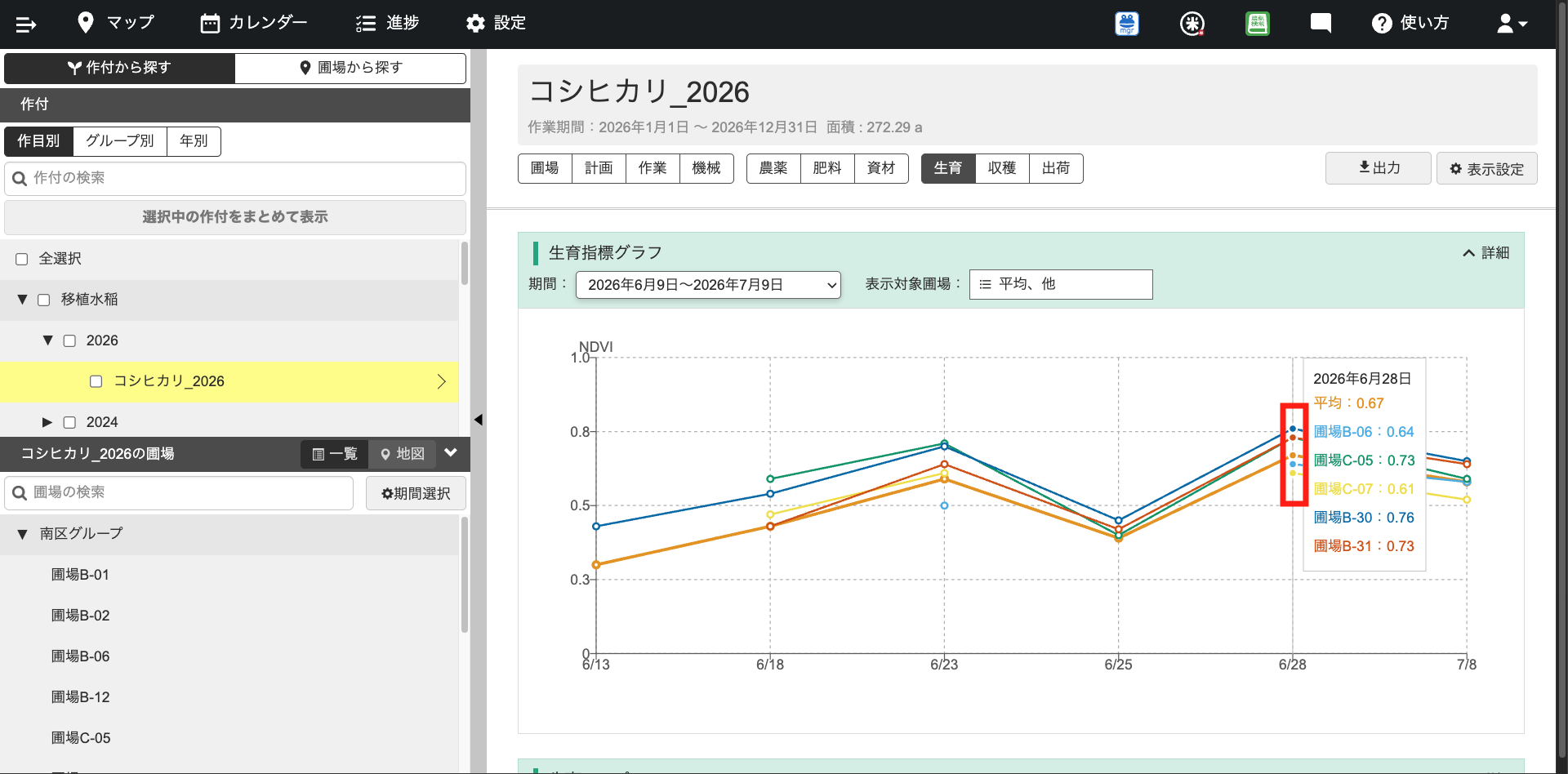Tick the 全選択 checkbox

click(22, 259)
